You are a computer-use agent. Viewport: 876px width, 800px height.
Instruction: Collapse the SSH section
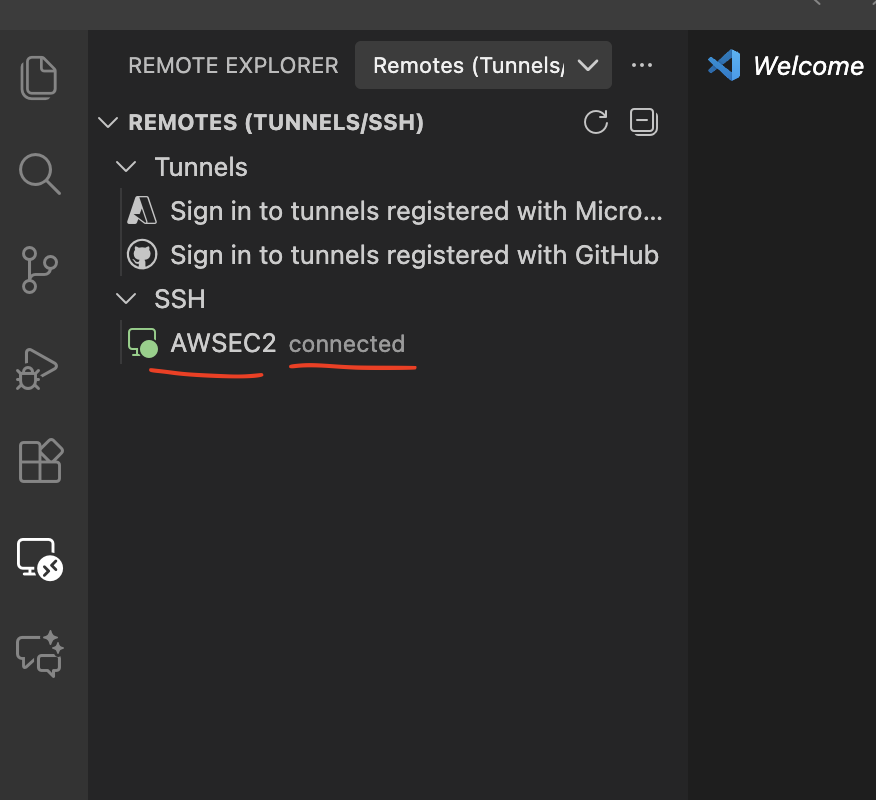click(x=125, y=298)
